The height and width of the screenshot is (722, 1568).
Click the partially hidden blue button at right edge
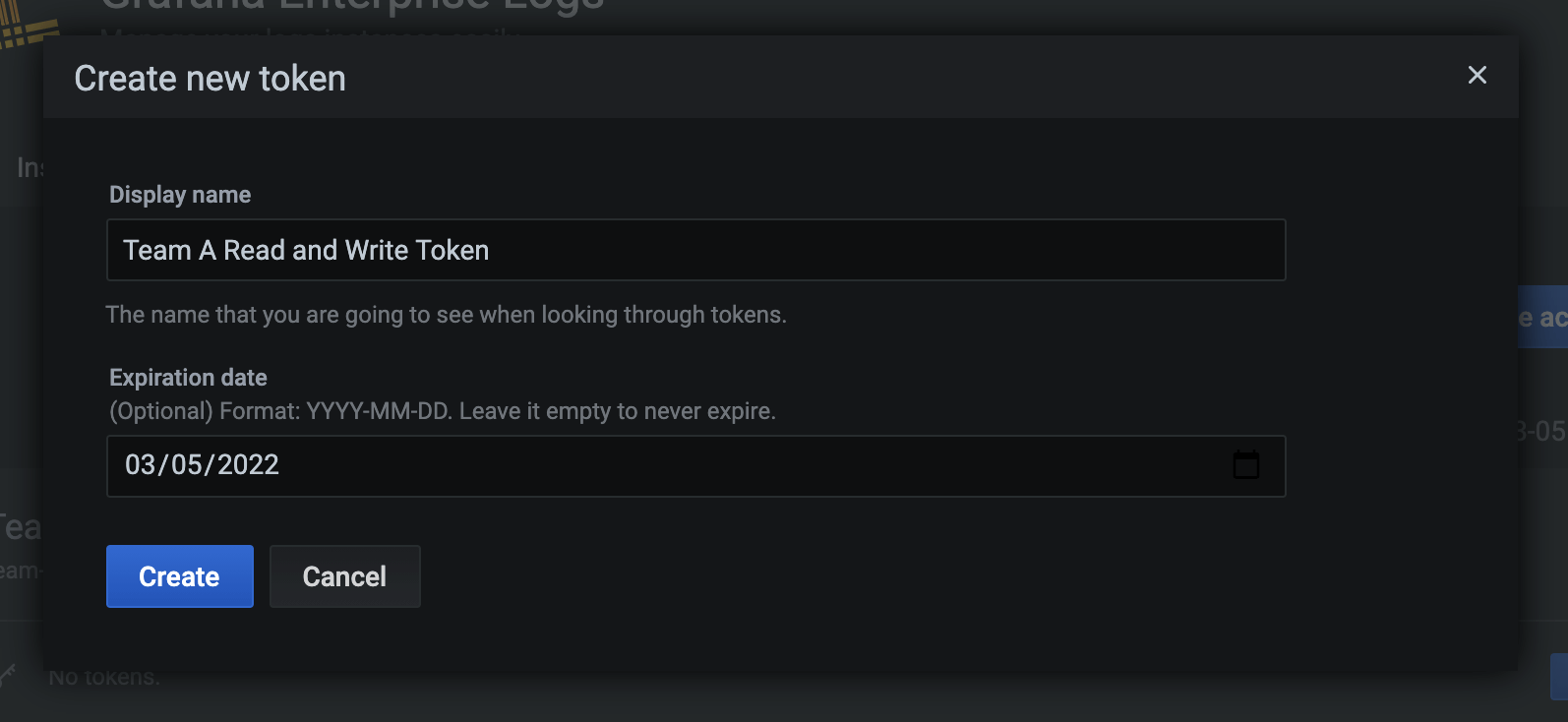[1542, 317]
